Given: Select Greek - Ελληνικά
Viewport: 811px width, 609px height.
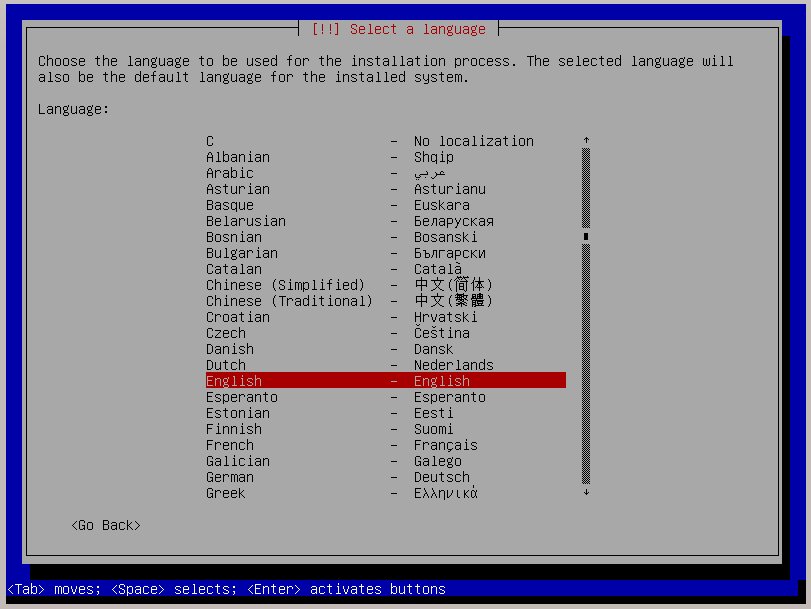Looking at the screenshot, I should tap(385, 494).
